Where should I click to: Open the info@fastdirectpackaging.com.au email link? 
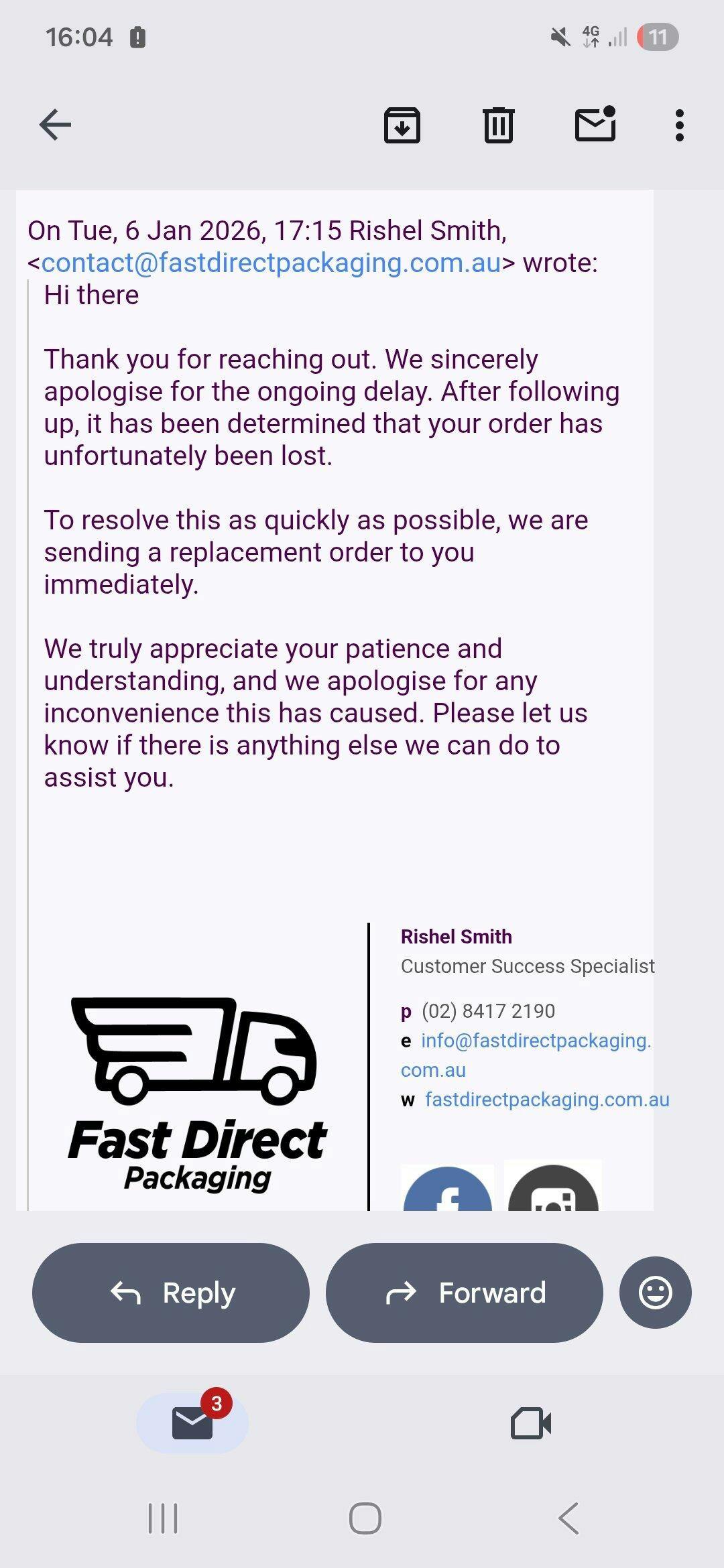[535, 1041]
